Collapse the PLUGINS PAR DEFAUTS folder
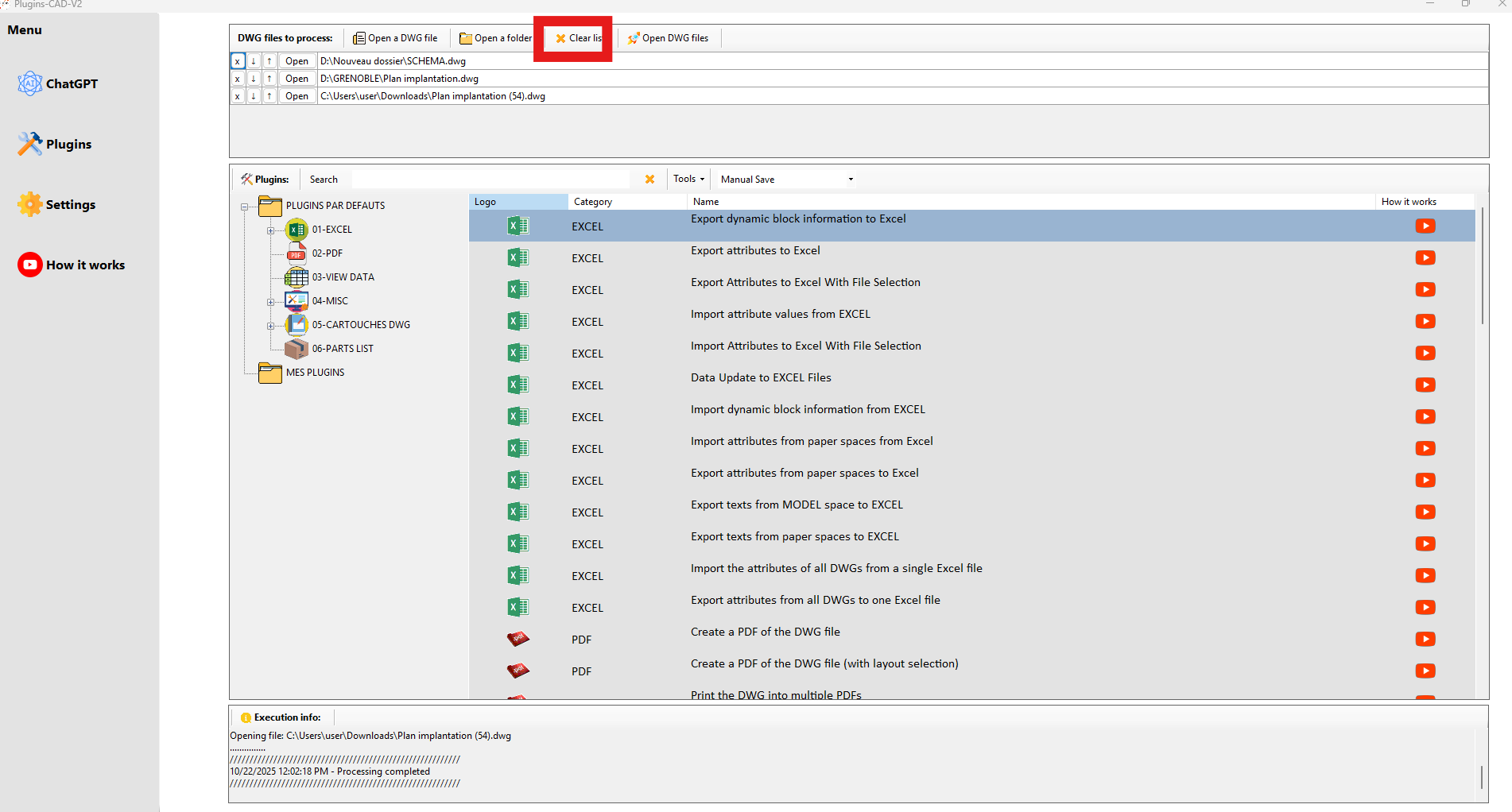The height and width of the screenshot is (812, 1512). (244, 207)
